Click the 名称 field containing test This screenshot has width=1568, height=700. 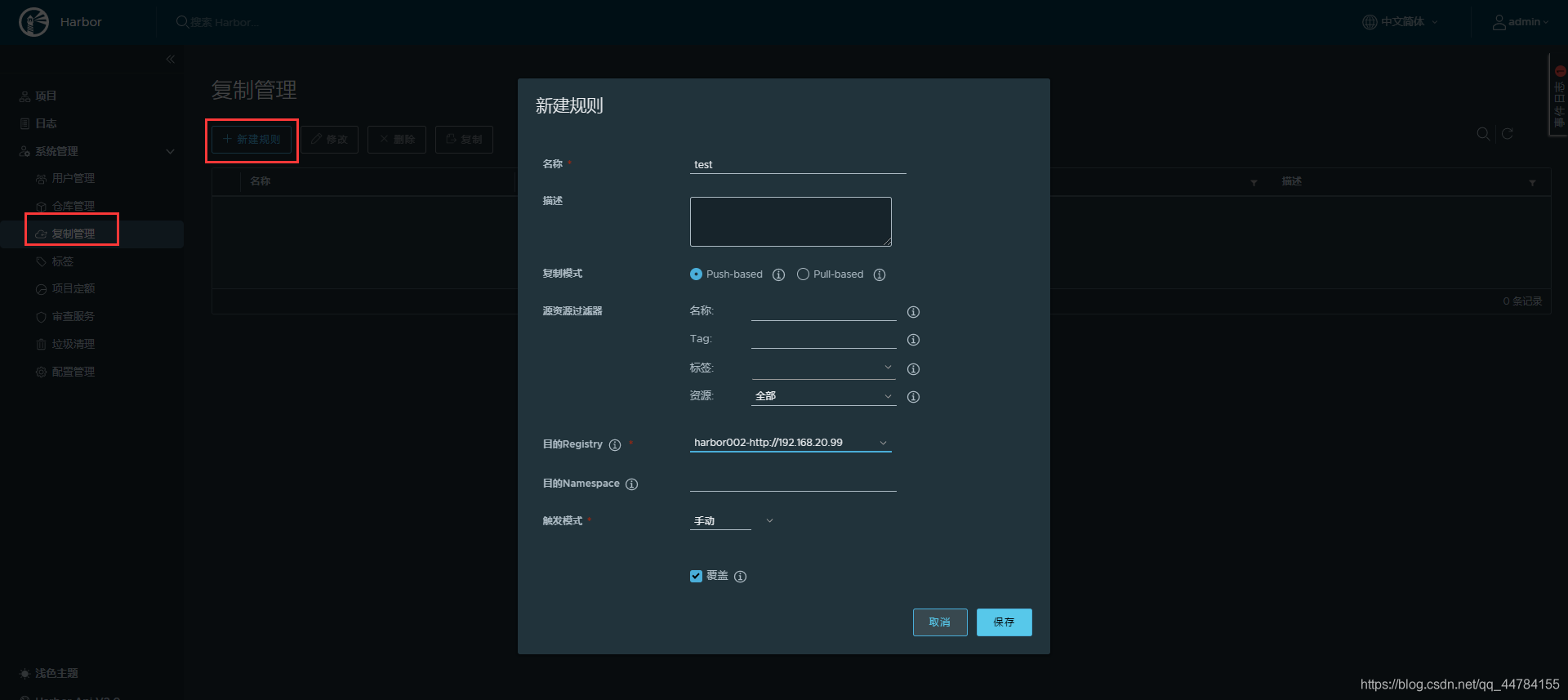798,165
